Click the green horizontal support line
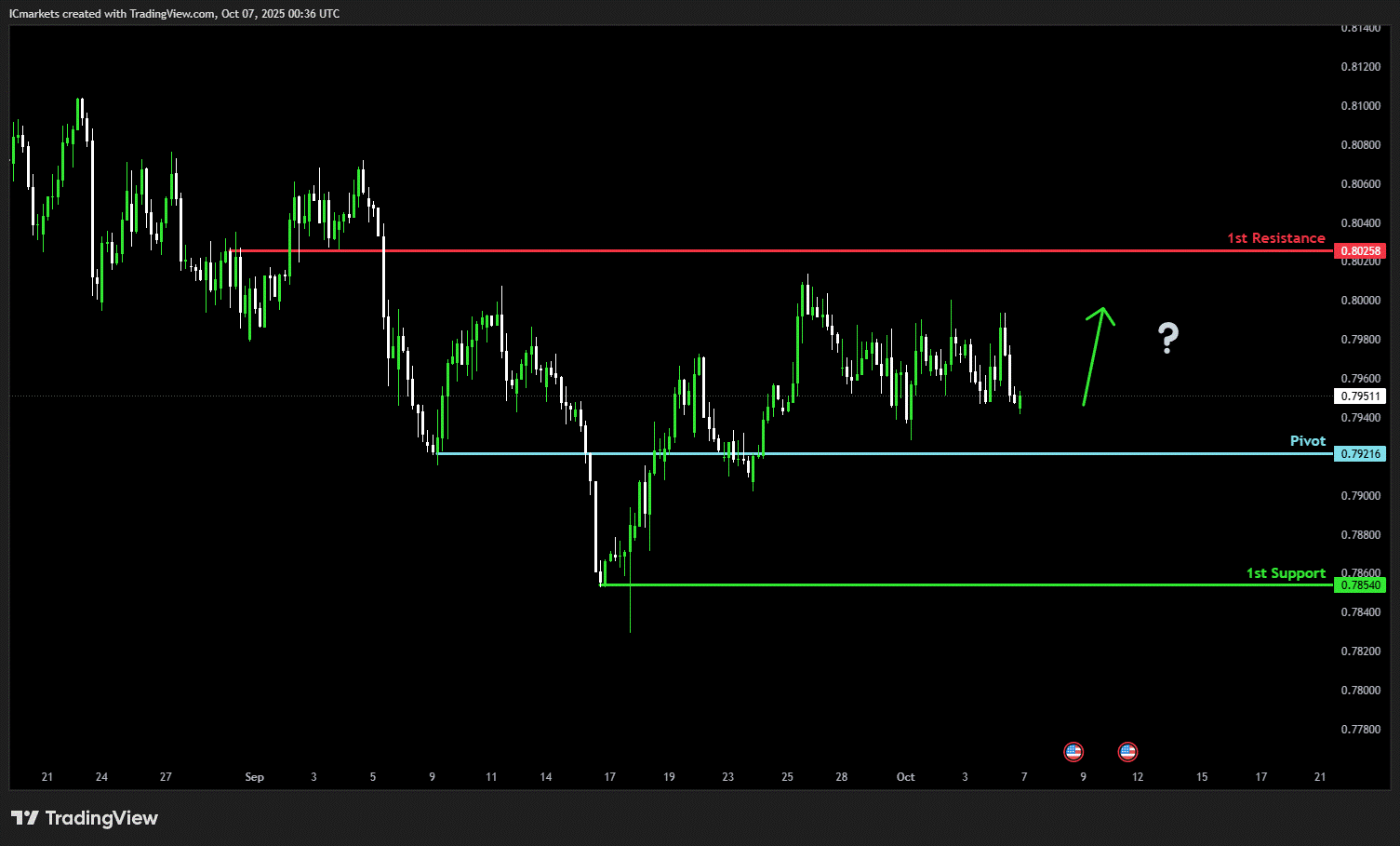 coord(930,585)
